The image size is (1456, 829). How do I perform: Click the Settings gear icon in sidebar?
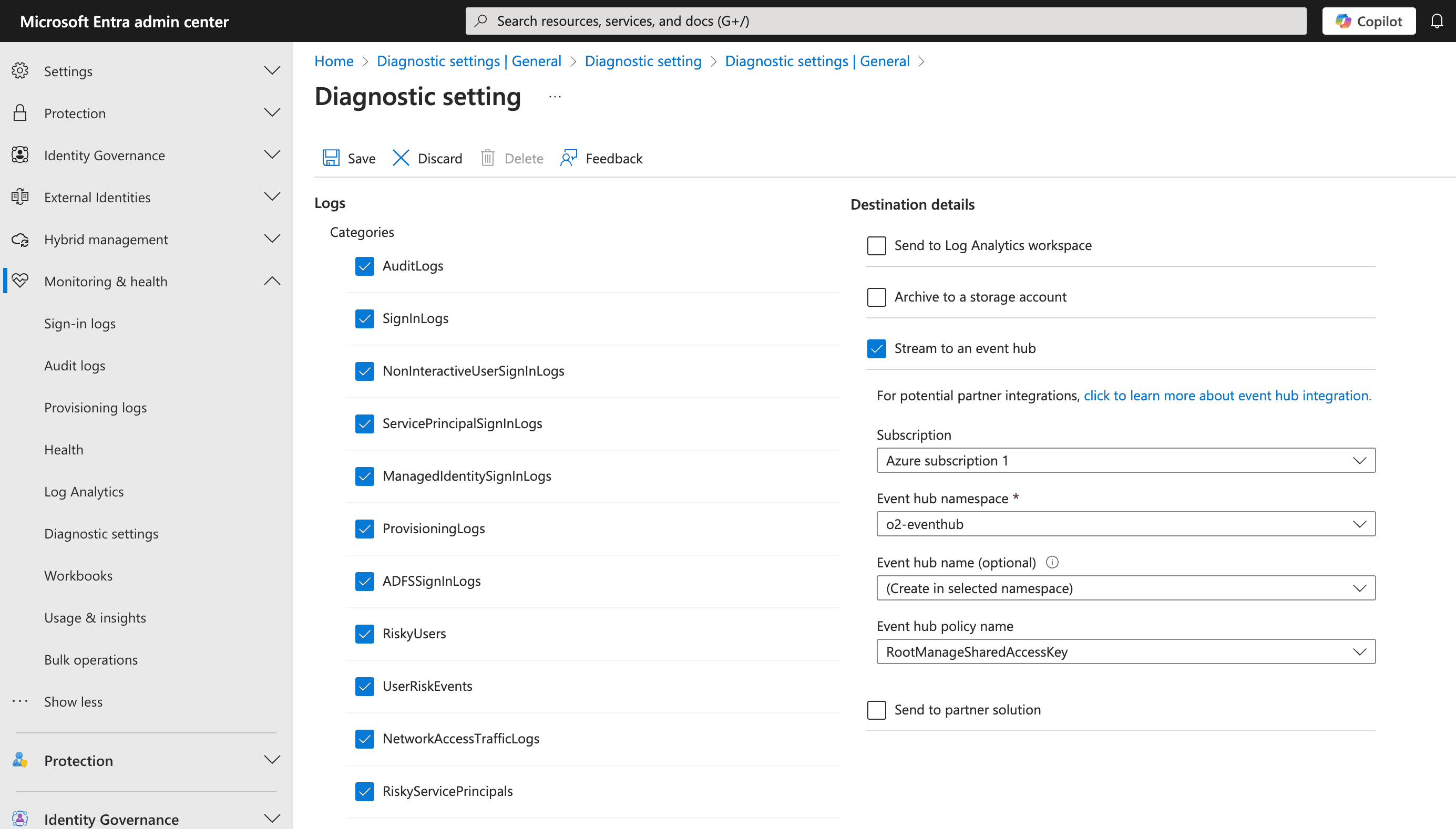[x=20, y=70]
